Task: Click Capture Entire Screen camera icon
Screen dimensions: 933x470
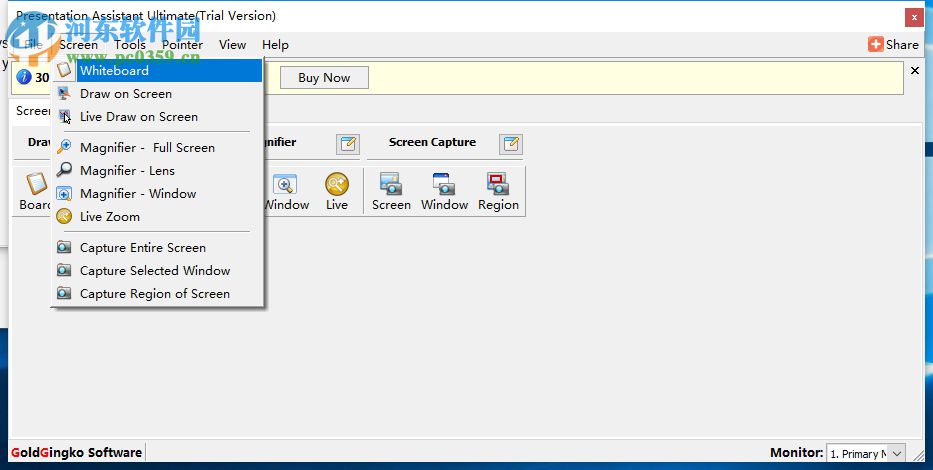Action: (x=64, y=247)
